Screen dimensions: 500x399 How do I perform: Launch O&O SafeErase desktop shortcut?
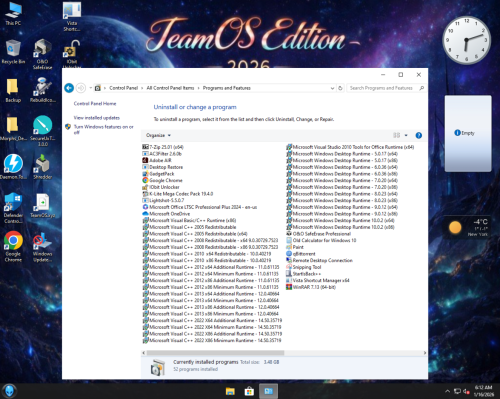point(43,54)
